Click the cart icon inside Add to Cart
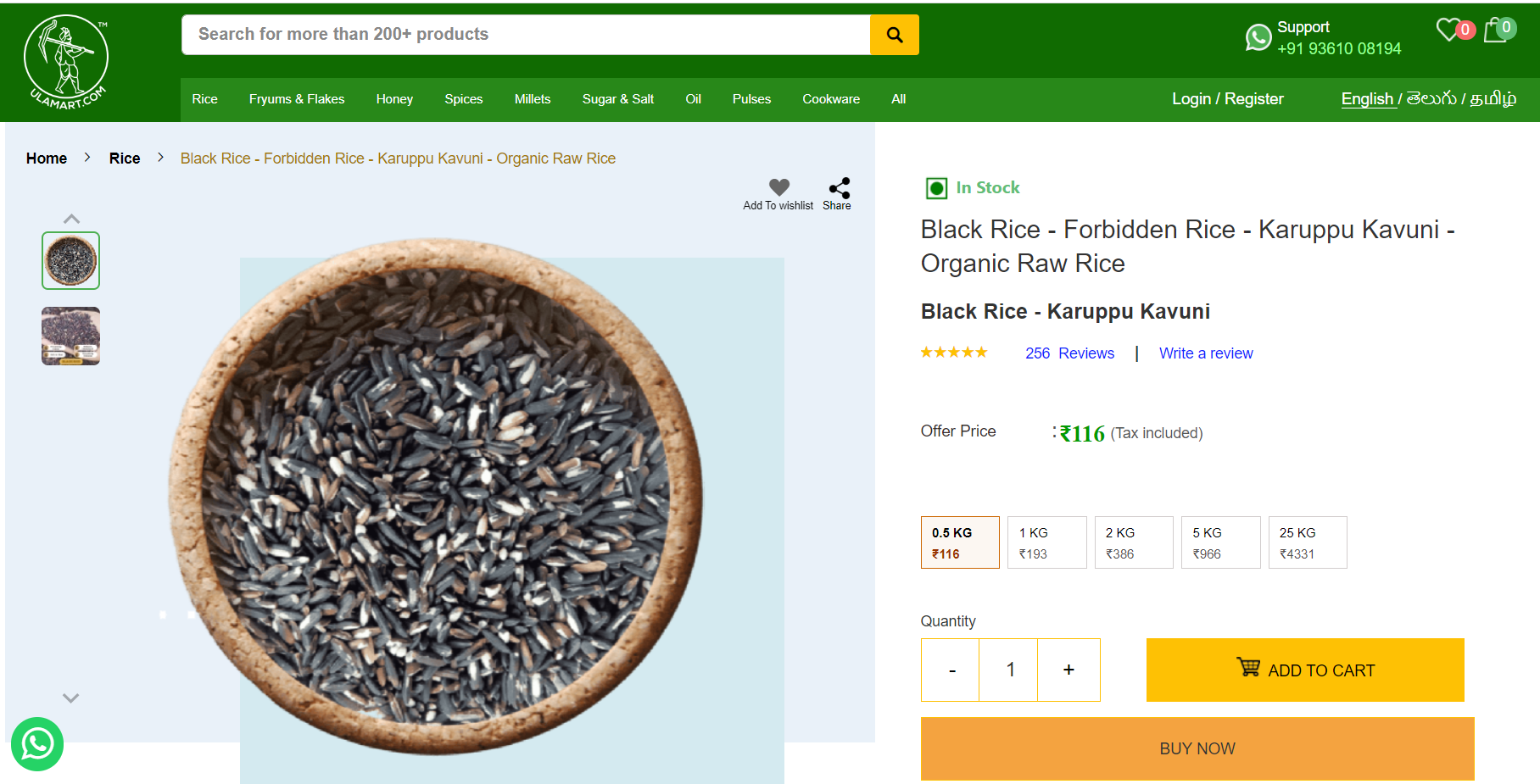 coord(1247,670)
